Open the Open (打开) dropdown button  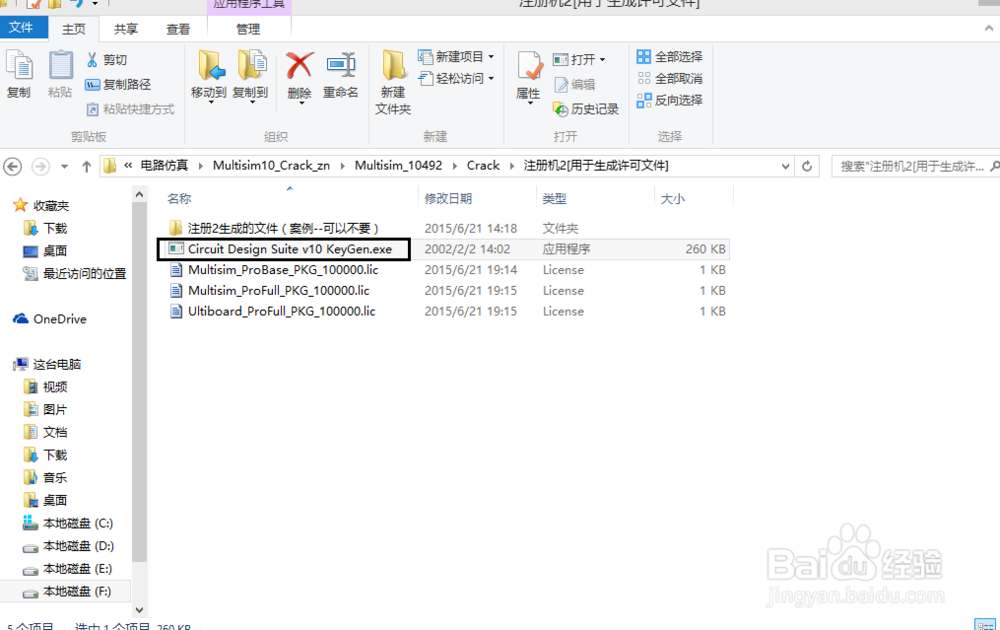579,59
